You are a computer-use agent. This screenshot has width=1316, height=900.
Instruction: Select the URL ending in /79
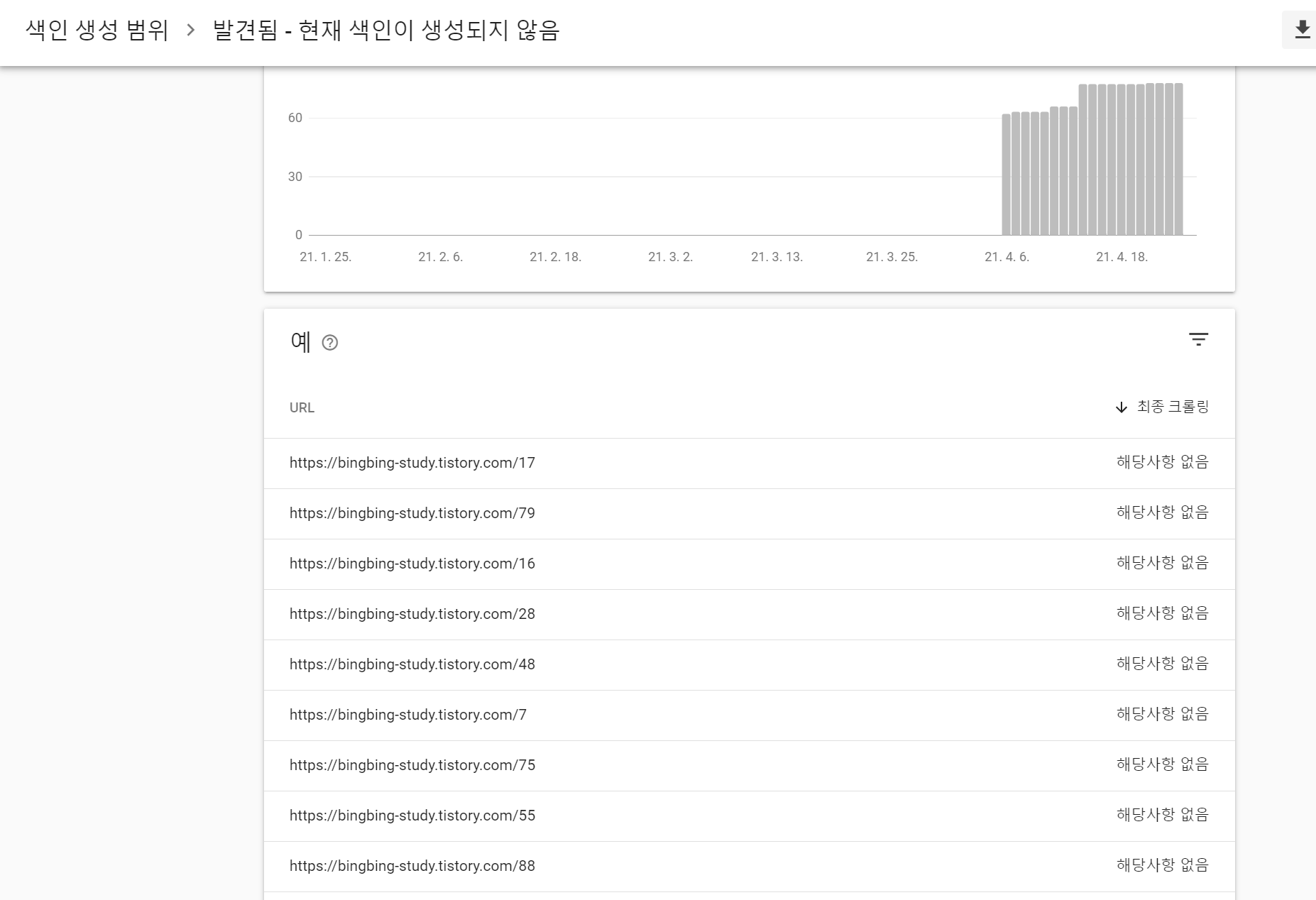click(412, 513)
